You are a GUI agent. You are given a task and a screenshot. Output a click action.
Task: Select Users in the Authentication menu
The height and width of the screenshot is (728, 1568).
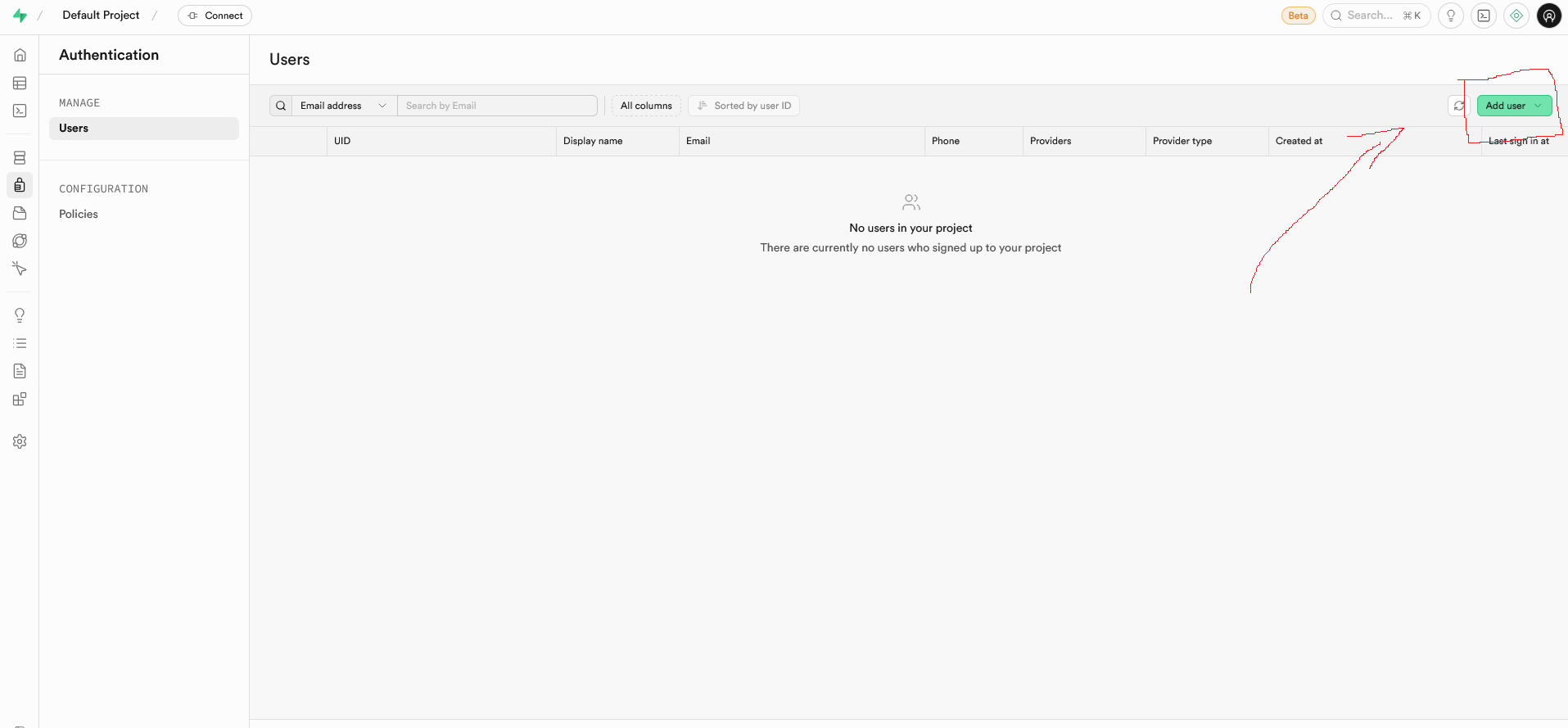click(144, 129)
